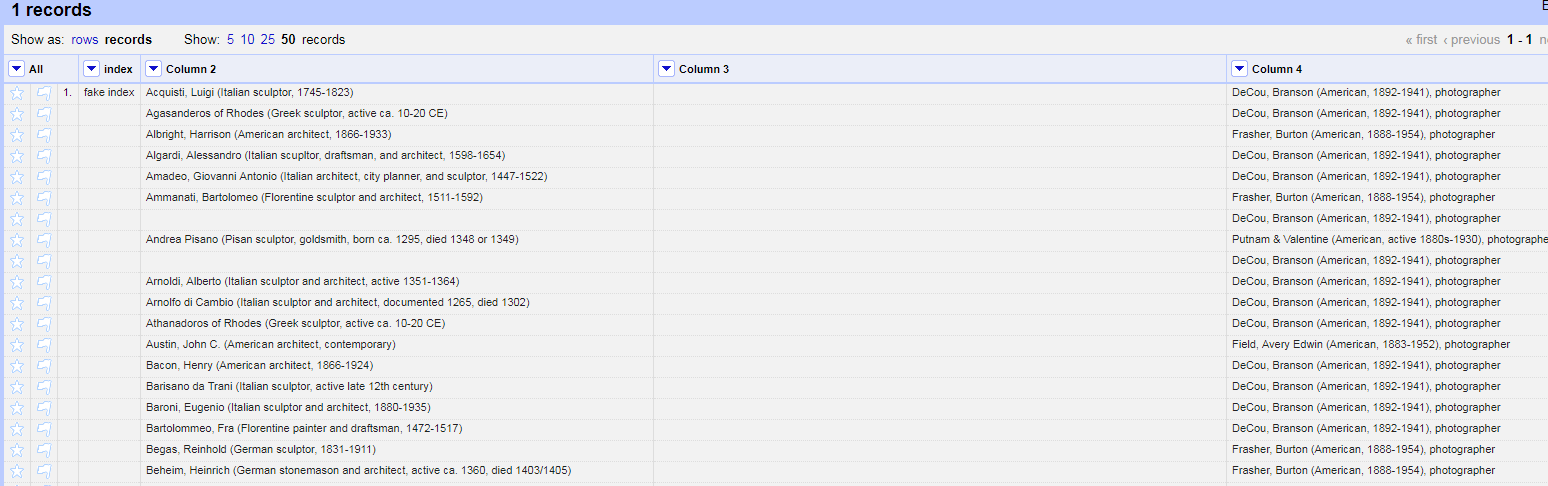Star the Athanadoros of Rhodes row
This screenshot has height=486, width=1548.
click(x=17, y=324)
